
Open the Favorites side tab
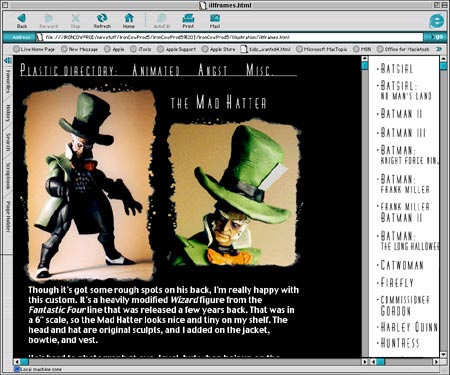8,81
